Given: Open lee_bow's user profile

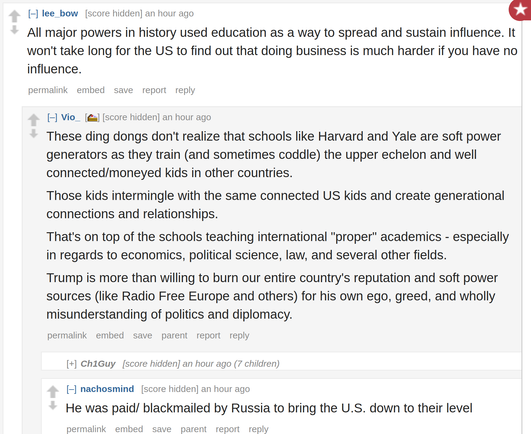Looking at the screenshot, I should click(60, 14).
